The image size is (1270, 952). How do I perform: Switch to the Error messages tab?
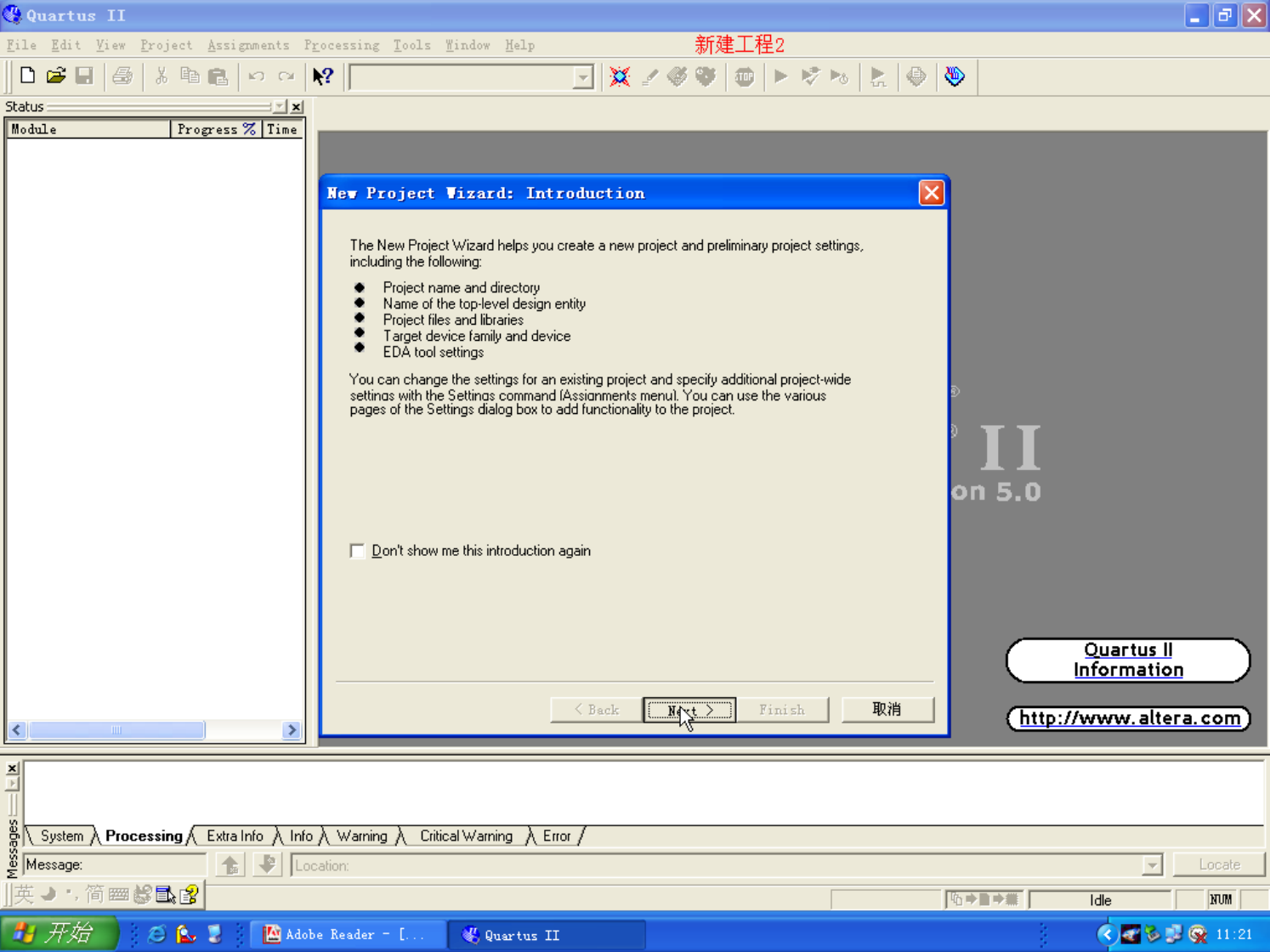(557, 836)
